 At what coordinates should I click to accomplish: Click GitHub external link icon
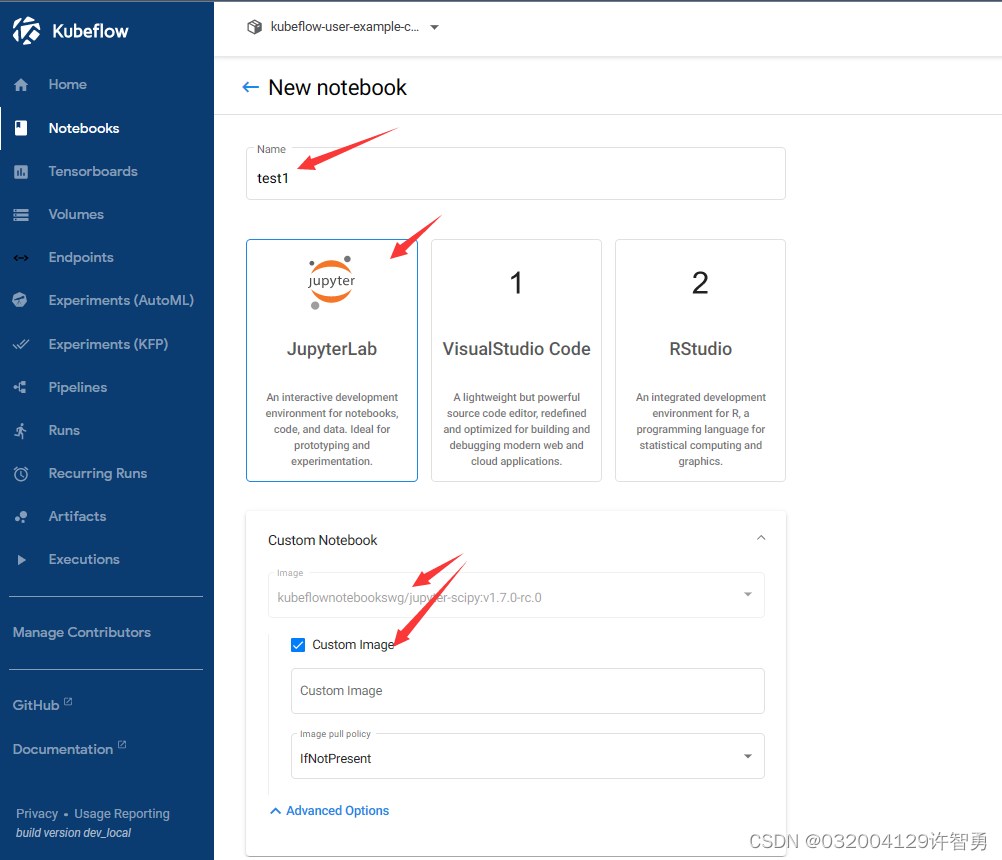point(68,702)
